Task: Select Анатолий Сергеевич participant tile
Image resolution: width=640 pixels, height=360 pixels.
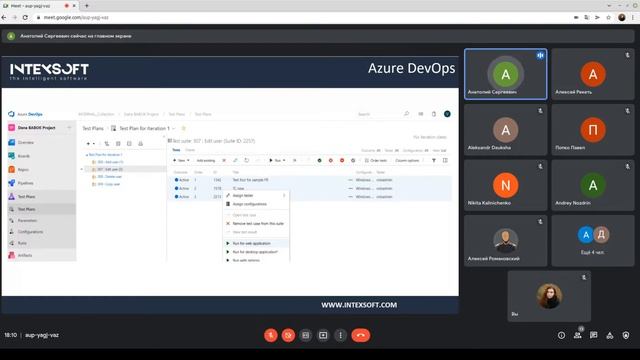Action: pos(506,74)
